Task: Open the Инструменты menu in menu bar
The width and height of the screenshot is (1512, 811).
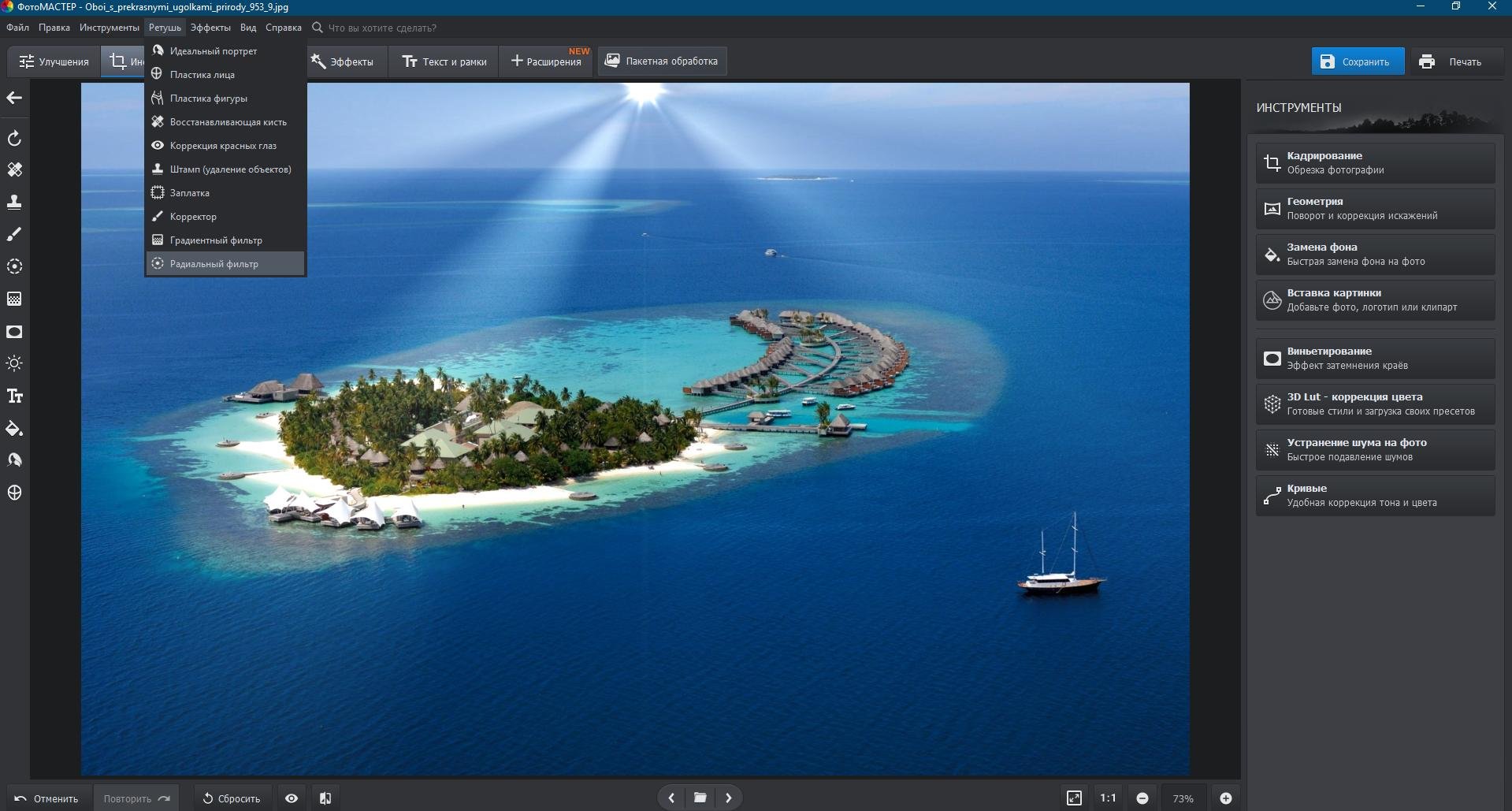Action: pyautogui.click(x=109, y=28)
